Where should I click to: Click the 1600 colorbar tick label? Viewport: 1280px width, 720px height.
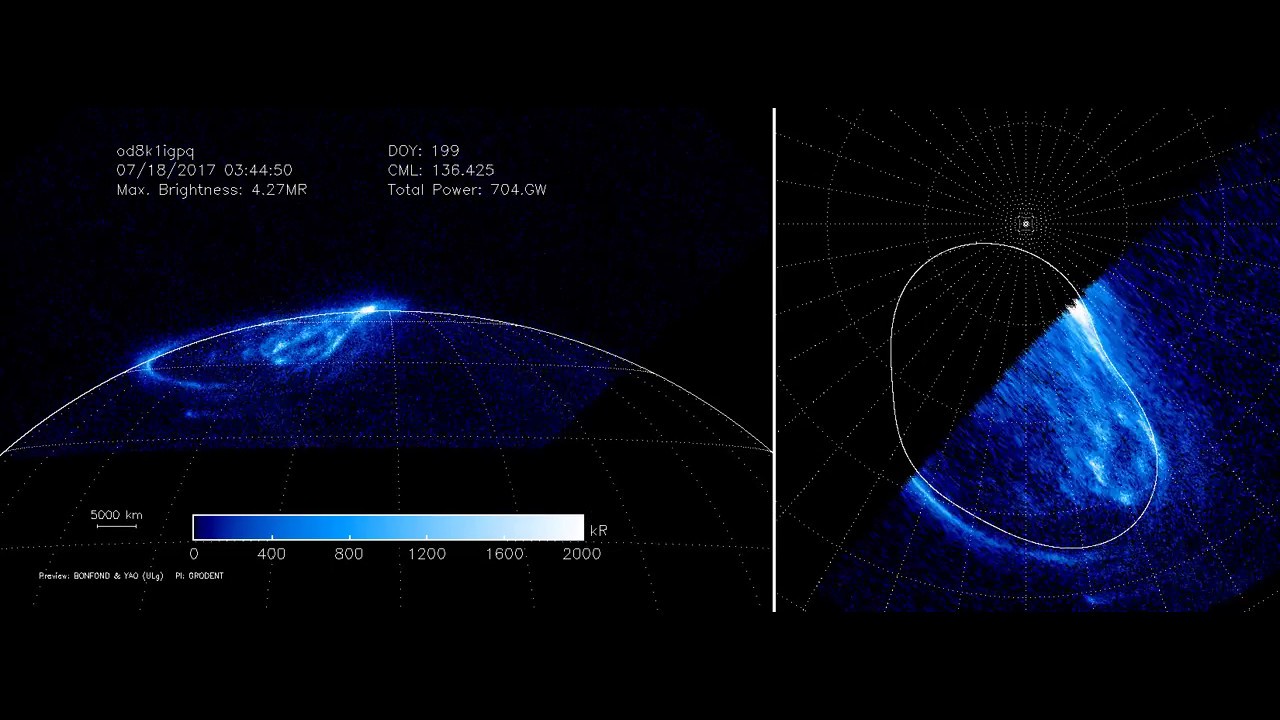[504, 554]
